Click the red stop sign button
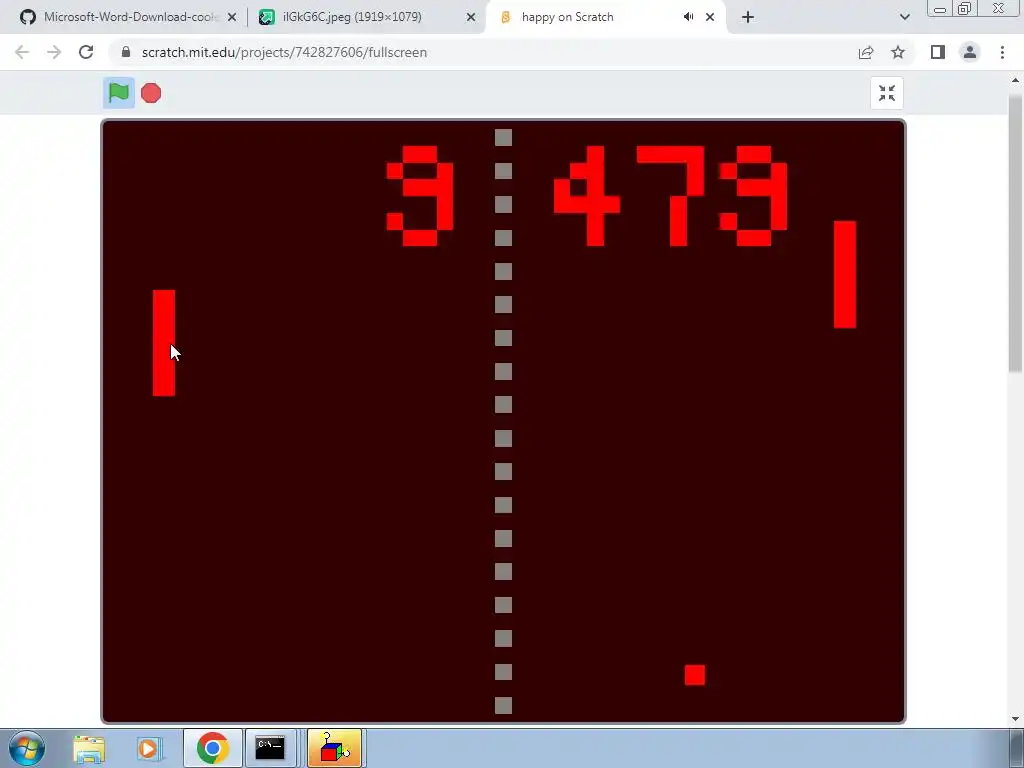The width and height of the screenshot is (1024, 768). coord(151,93)
